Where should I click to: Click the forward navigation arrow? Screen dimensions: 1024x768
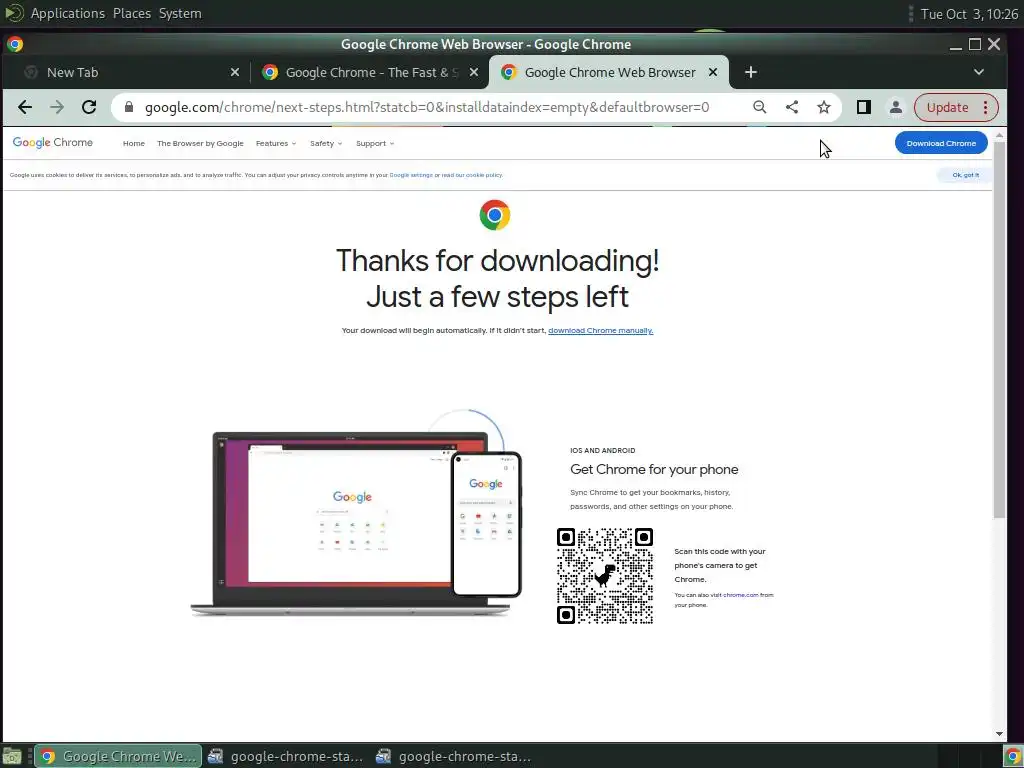click(x=57, y=107)
